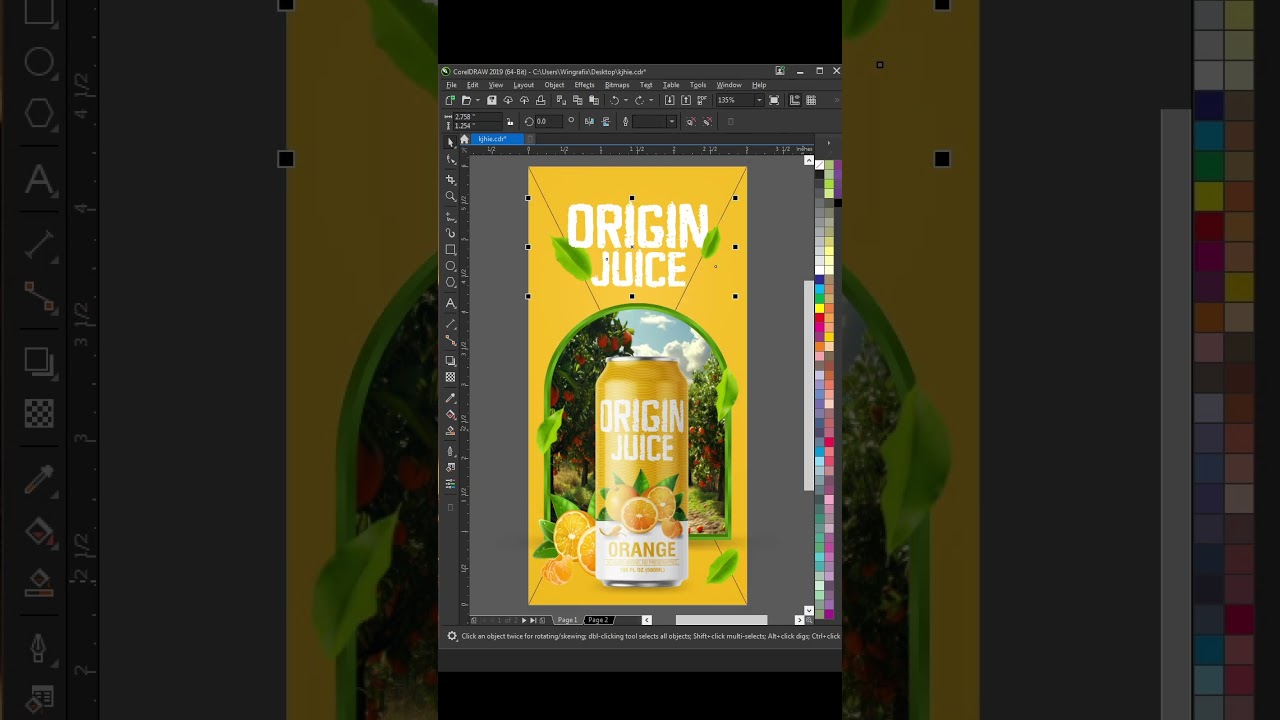Select the Freehand tool in the toolbox
The width and height of the screenshot is (1280, 720).
[x=450, y=215]
